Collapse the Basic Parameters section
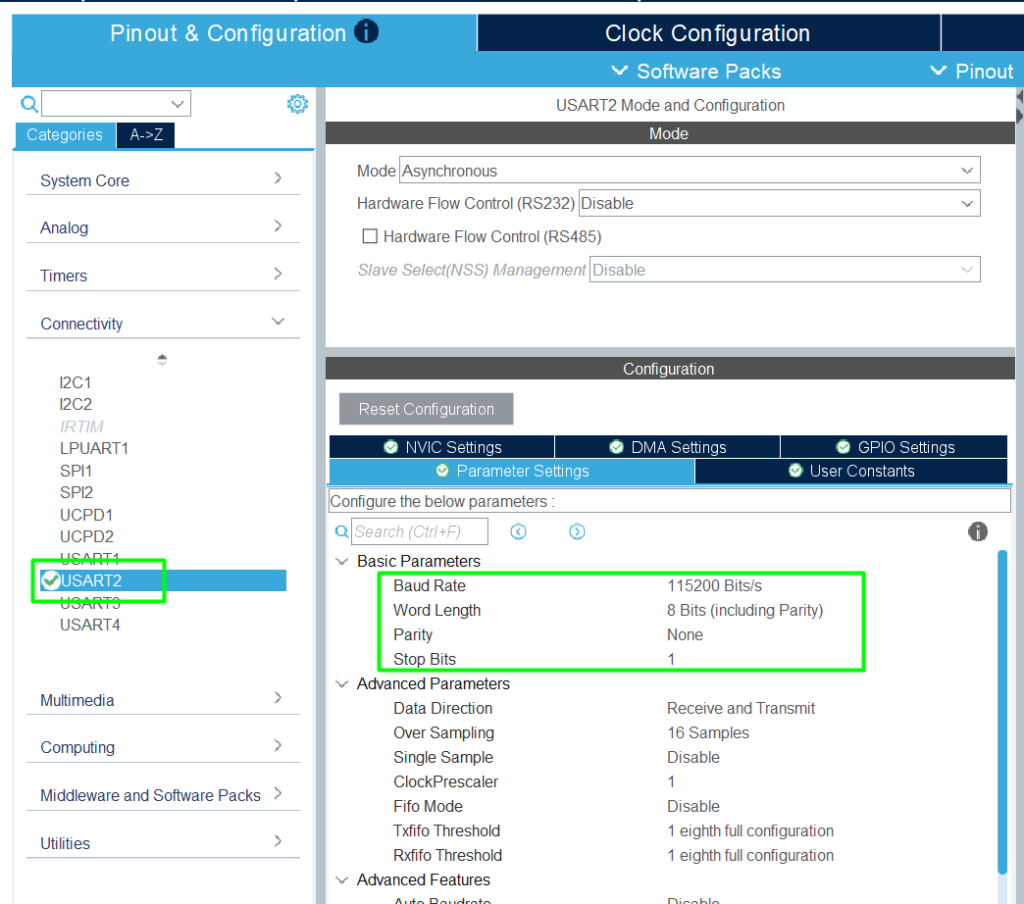Screen dimensions: 1024x904 click(342, 561)
